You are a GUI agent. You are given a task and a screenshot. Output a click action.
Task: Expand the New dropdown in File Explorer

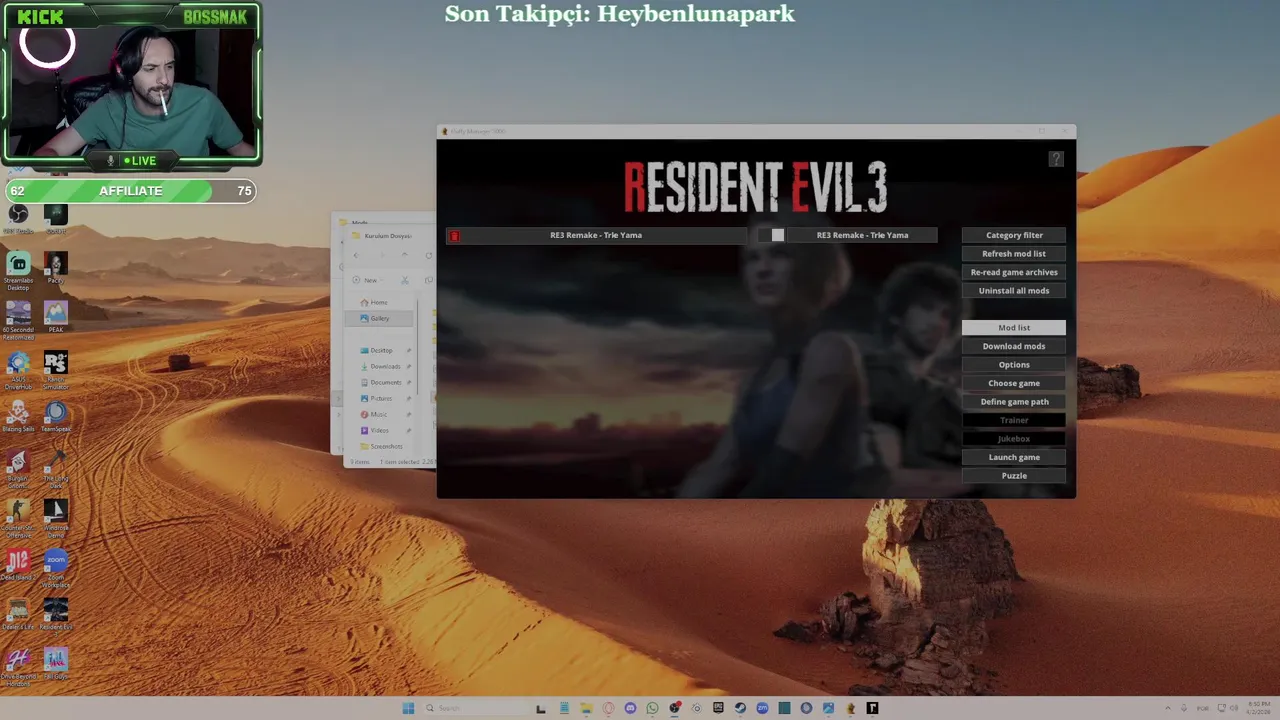click(x=367, y=280)
